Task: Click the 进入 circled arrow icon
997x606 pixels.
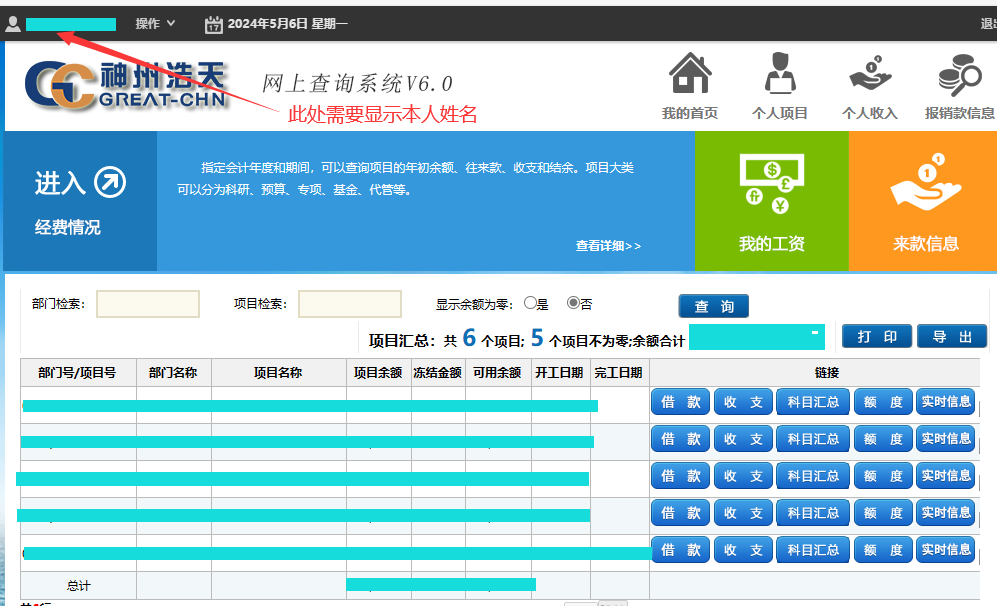Action: click(110, 182)
